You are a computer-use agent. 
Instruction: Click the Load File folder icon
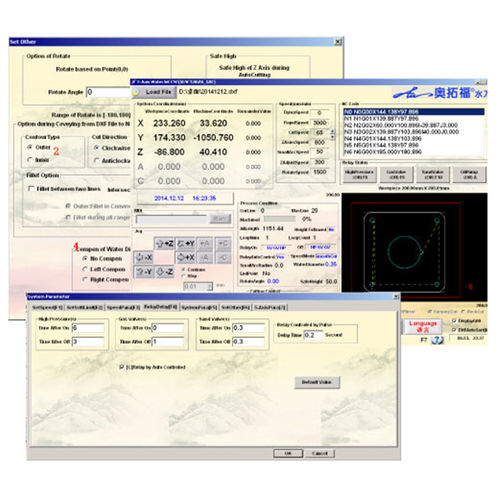pyautogui.click(x=136, y=92)
